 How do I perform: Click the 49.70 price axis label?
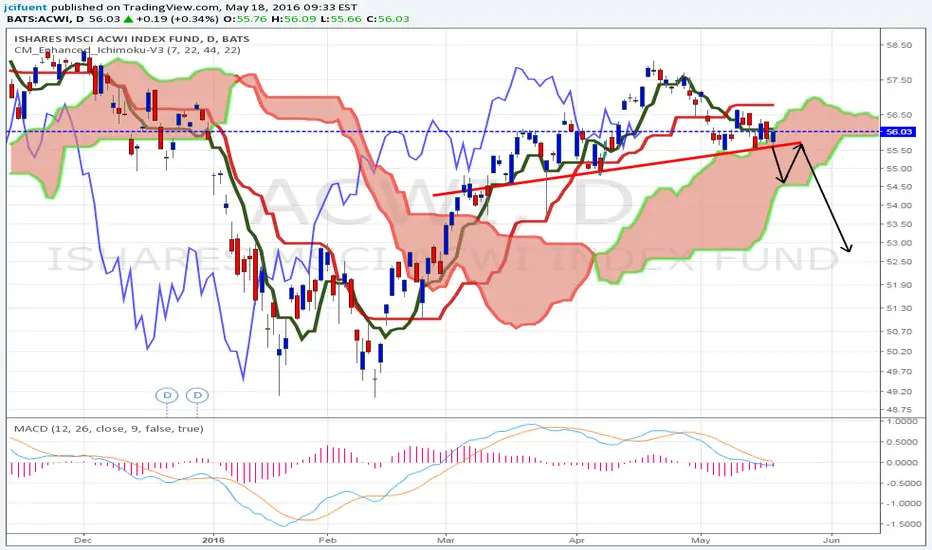point(898,372)
